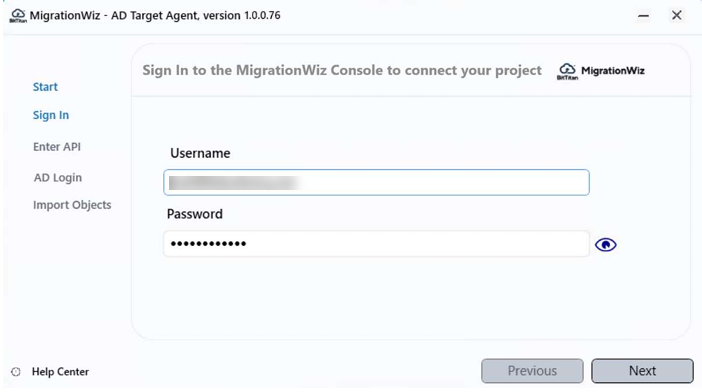Click the Password label
The height and width of the screenshot is (392, 702).
195,214
